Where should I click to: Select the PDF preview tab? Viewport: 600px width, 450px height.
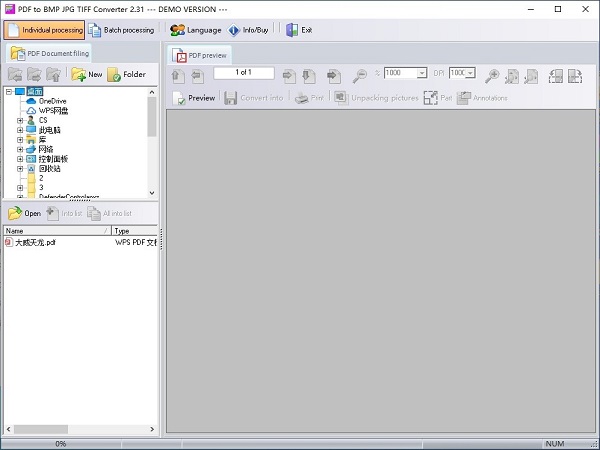[199, 55]
